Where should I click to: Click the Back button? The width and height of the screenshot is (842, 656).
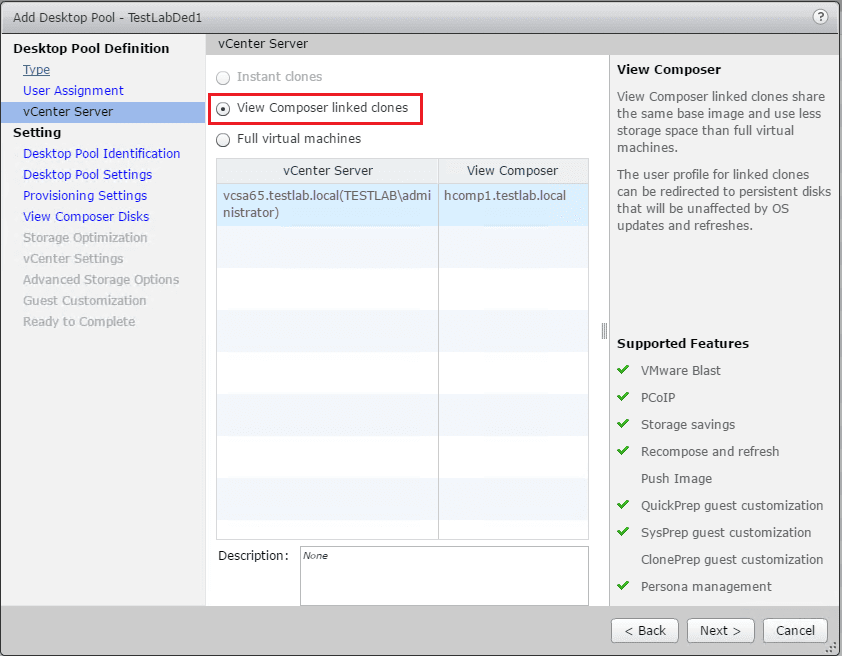pos(645,630)
